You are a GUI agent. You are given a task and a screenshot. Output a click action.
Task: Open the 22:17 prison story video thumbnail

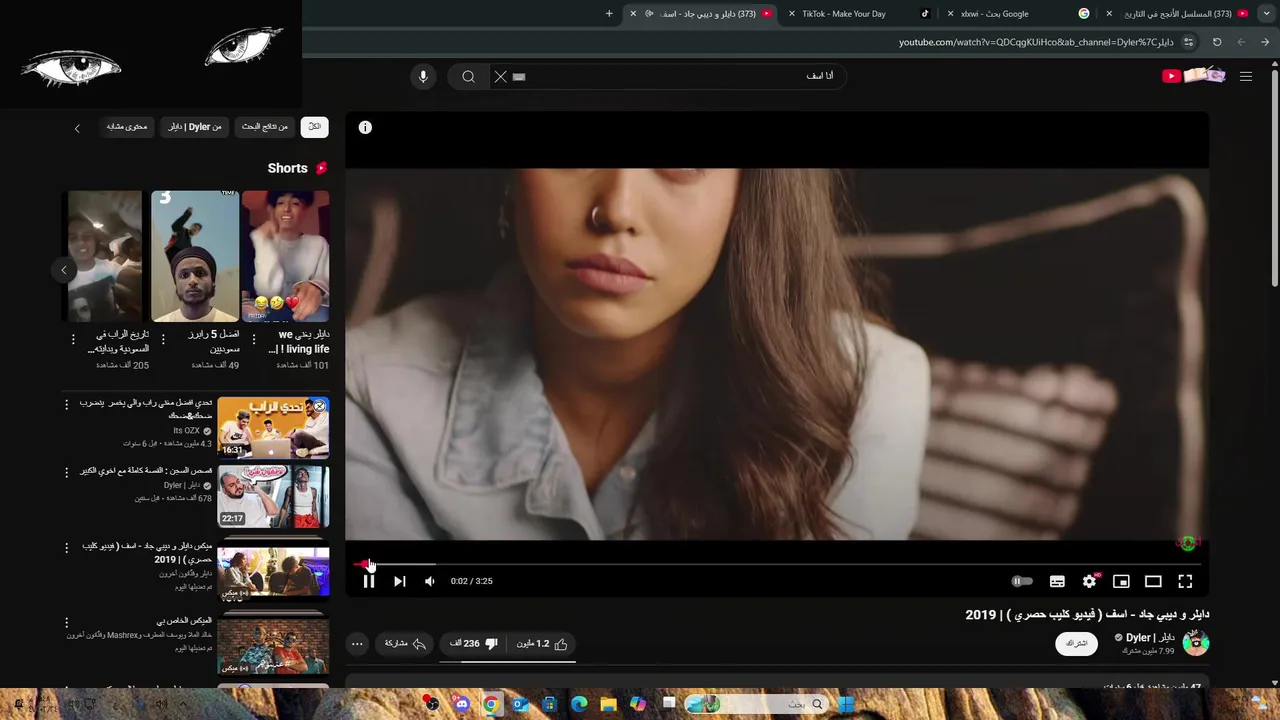(273, 496)
